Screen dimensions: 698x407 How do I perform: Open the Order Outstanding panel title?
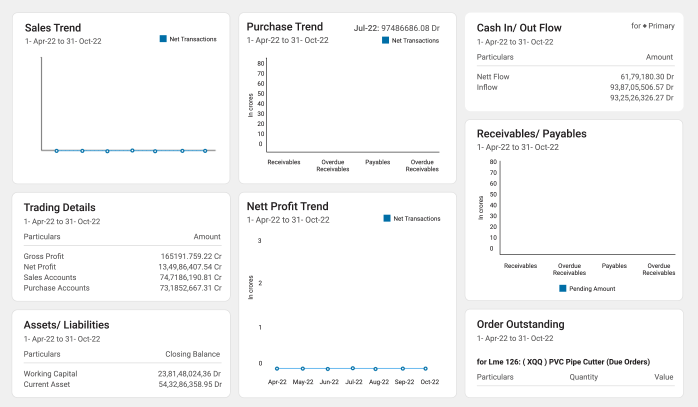[x=520, y=324]
